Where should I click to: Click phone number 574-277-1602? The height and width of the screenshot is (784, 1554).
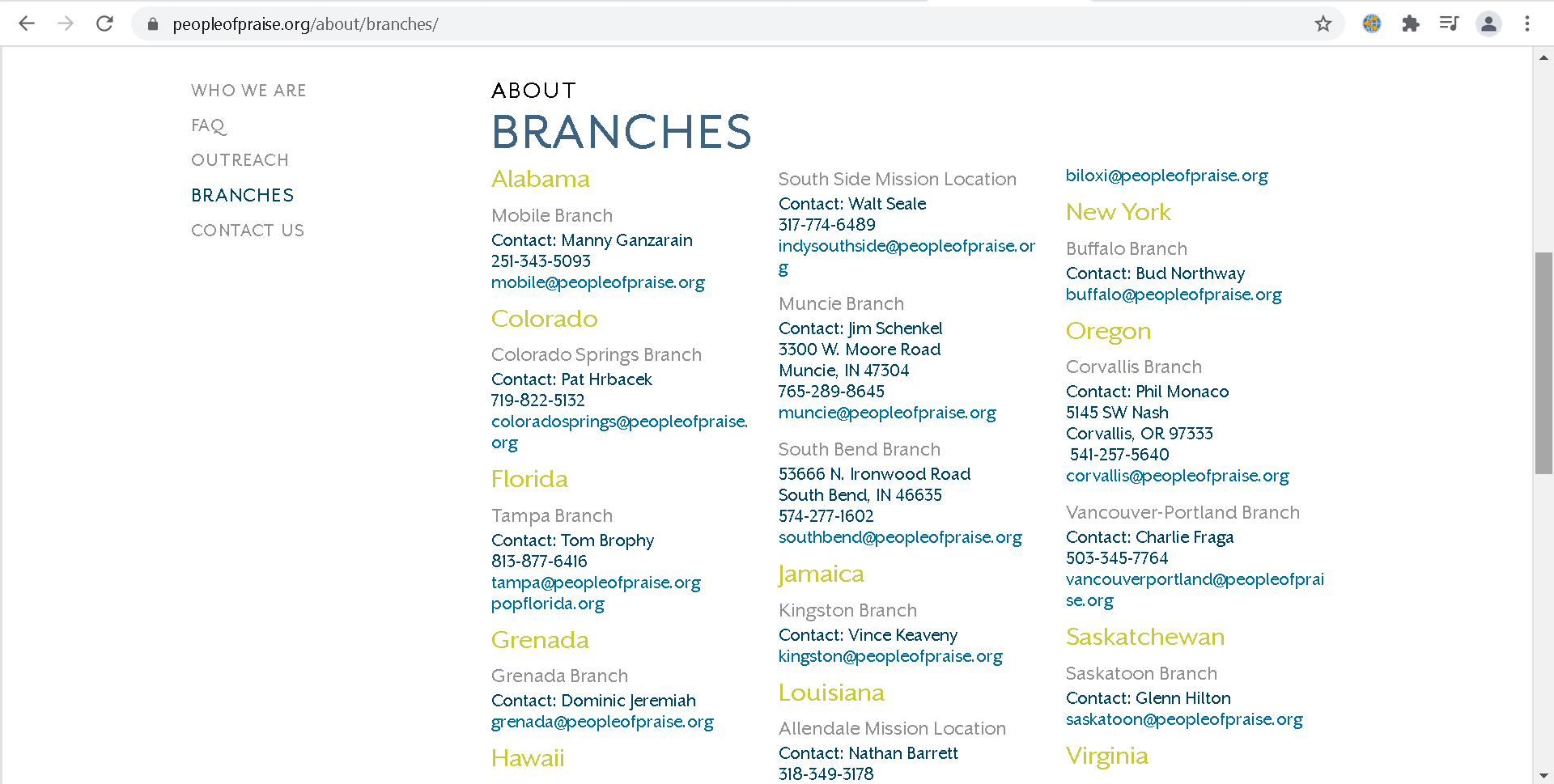(826, 516)
